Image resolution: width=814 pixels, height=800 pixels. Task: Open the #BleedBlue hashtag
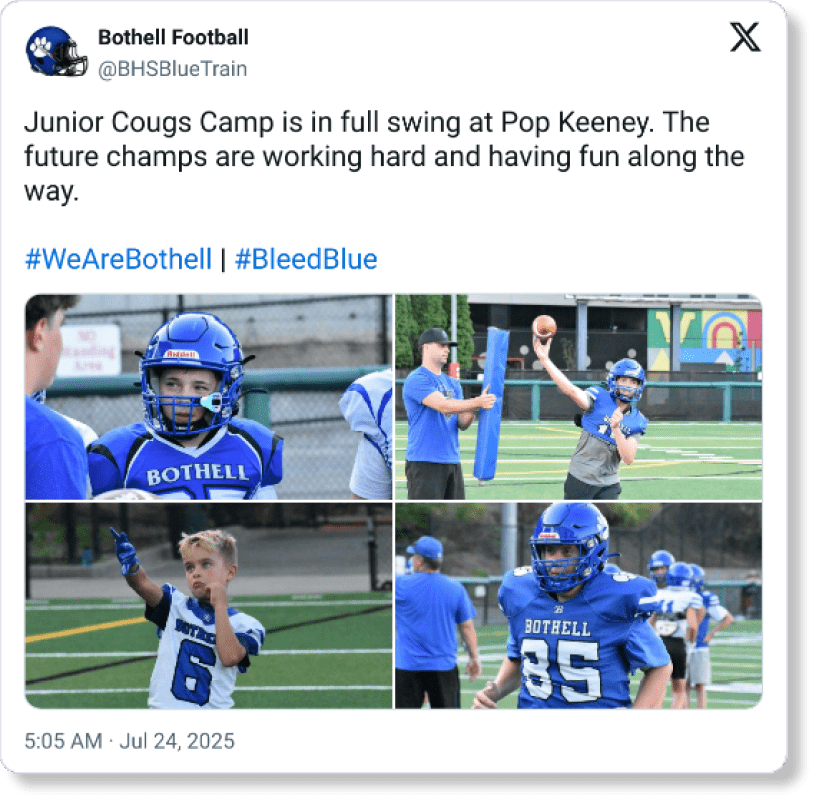point(306,259)
